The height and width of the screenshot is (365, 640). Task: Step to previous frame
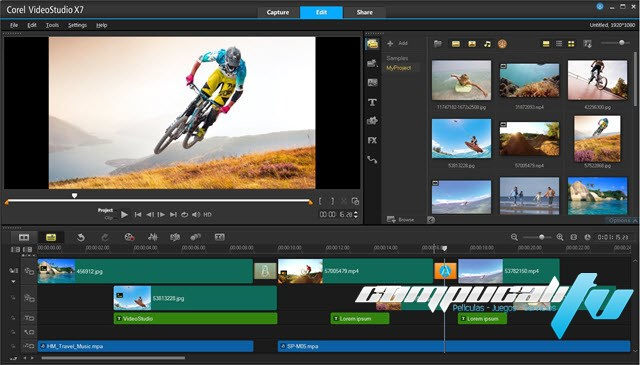click(x=150, y=214)
